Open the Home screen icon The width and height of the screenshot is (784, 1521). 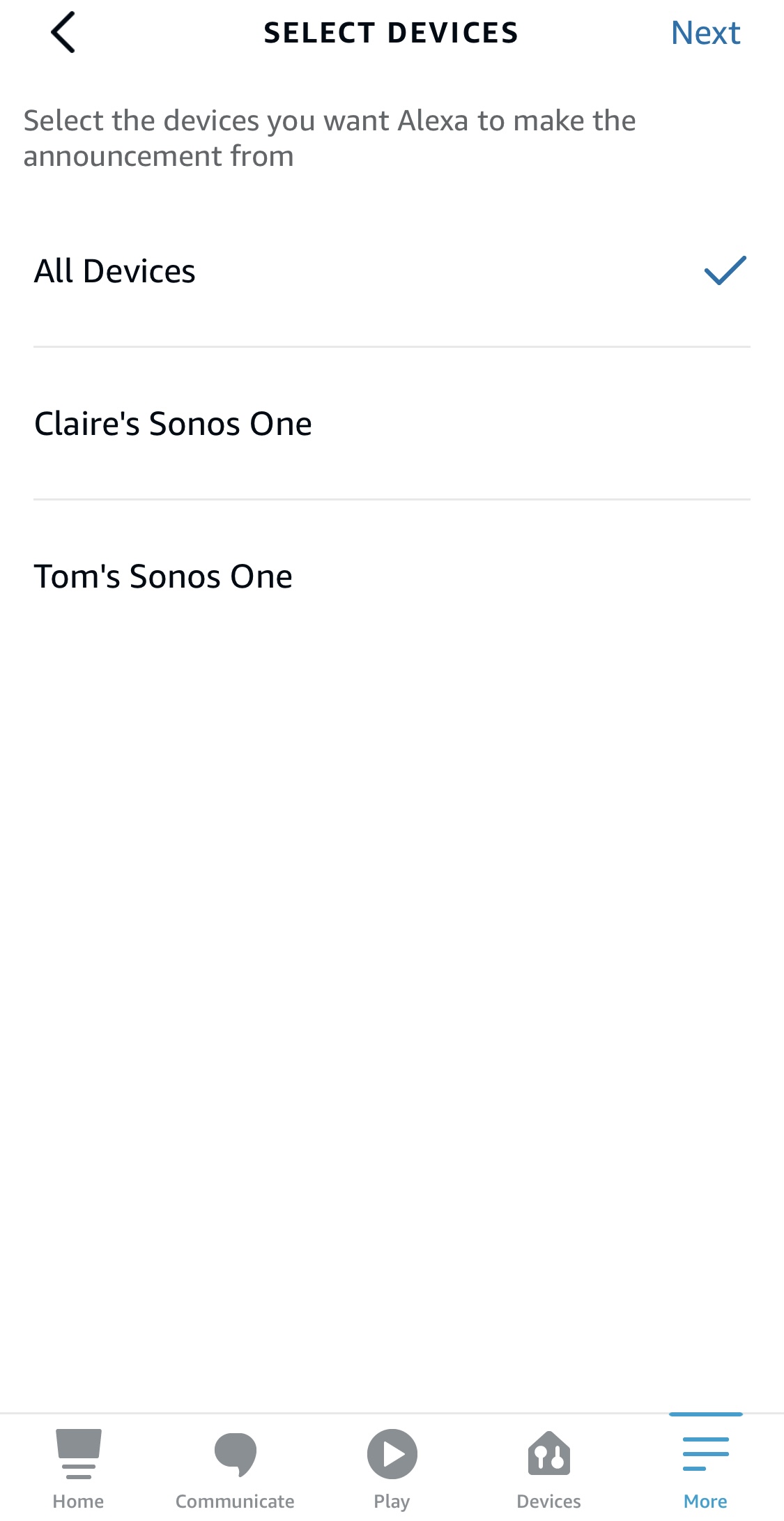78,1453
